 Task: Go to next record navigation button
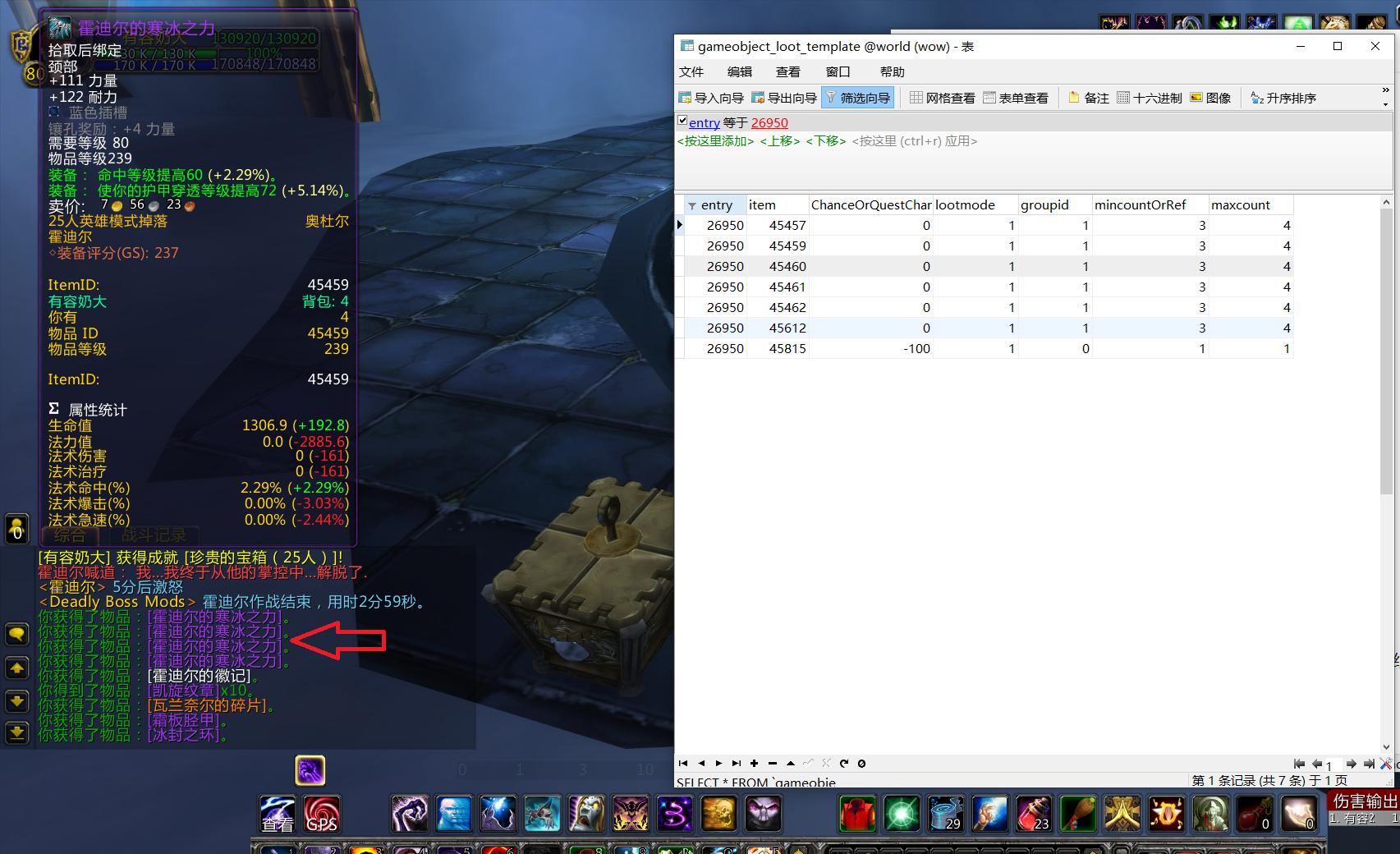[718, 764]
